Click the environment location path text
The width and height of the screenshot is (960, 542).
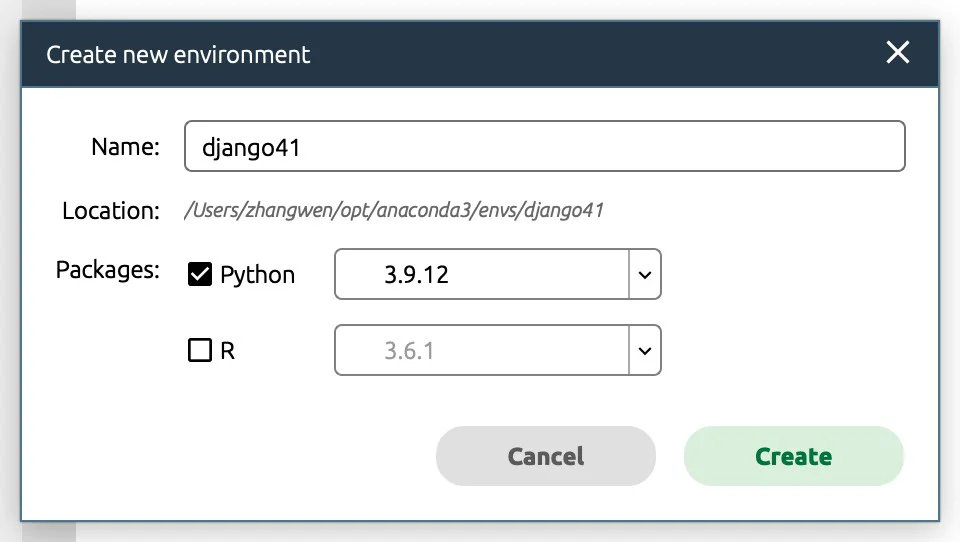pyautogui.click(x=394, y=210)
